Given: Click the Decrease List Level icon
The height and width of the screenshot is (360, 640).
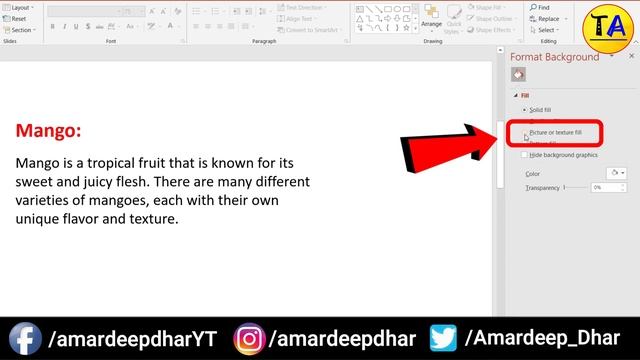Looking at the screenshot, I should [x=237, y=11].
